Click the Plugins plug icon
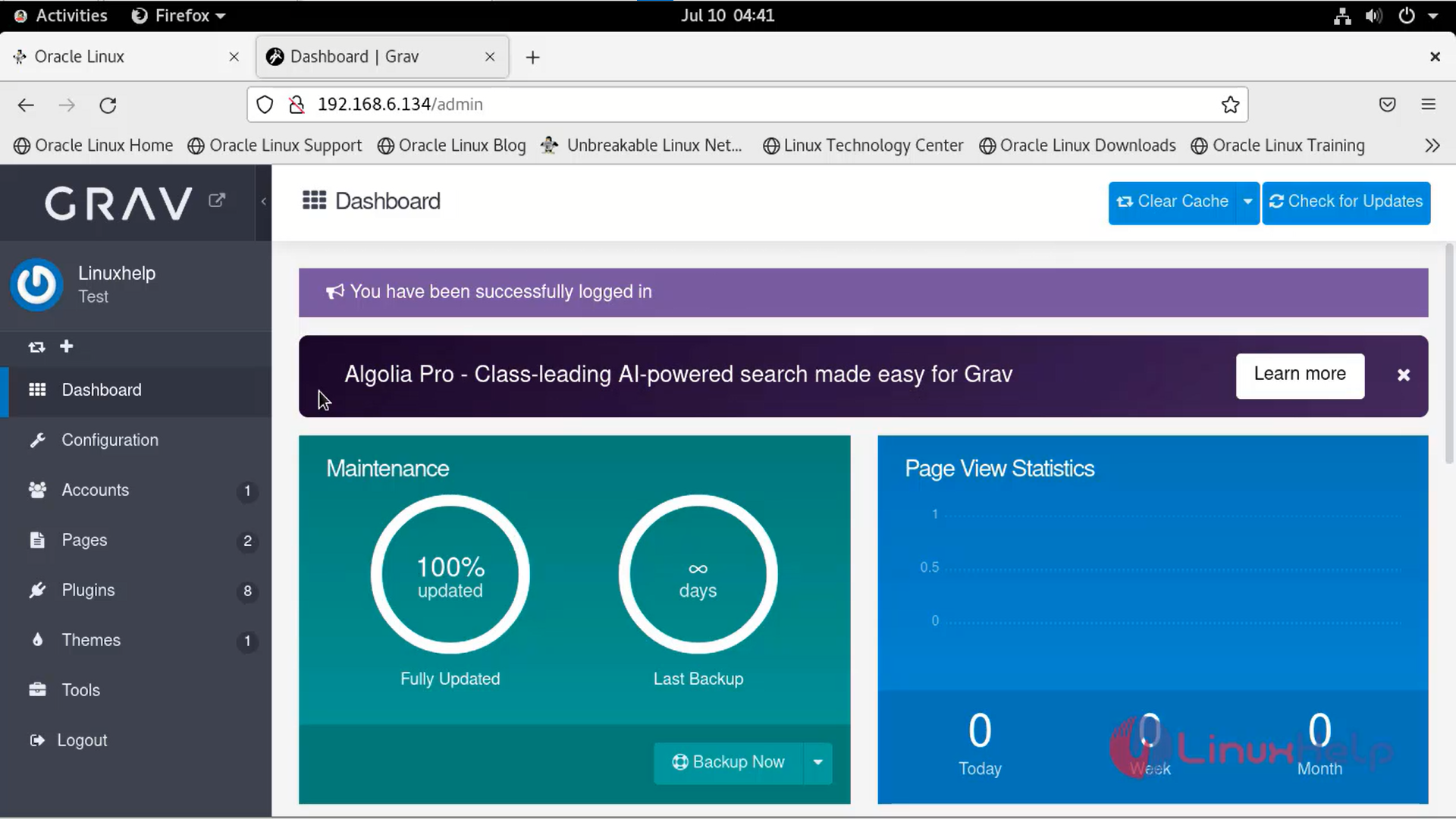 point(37,590)
